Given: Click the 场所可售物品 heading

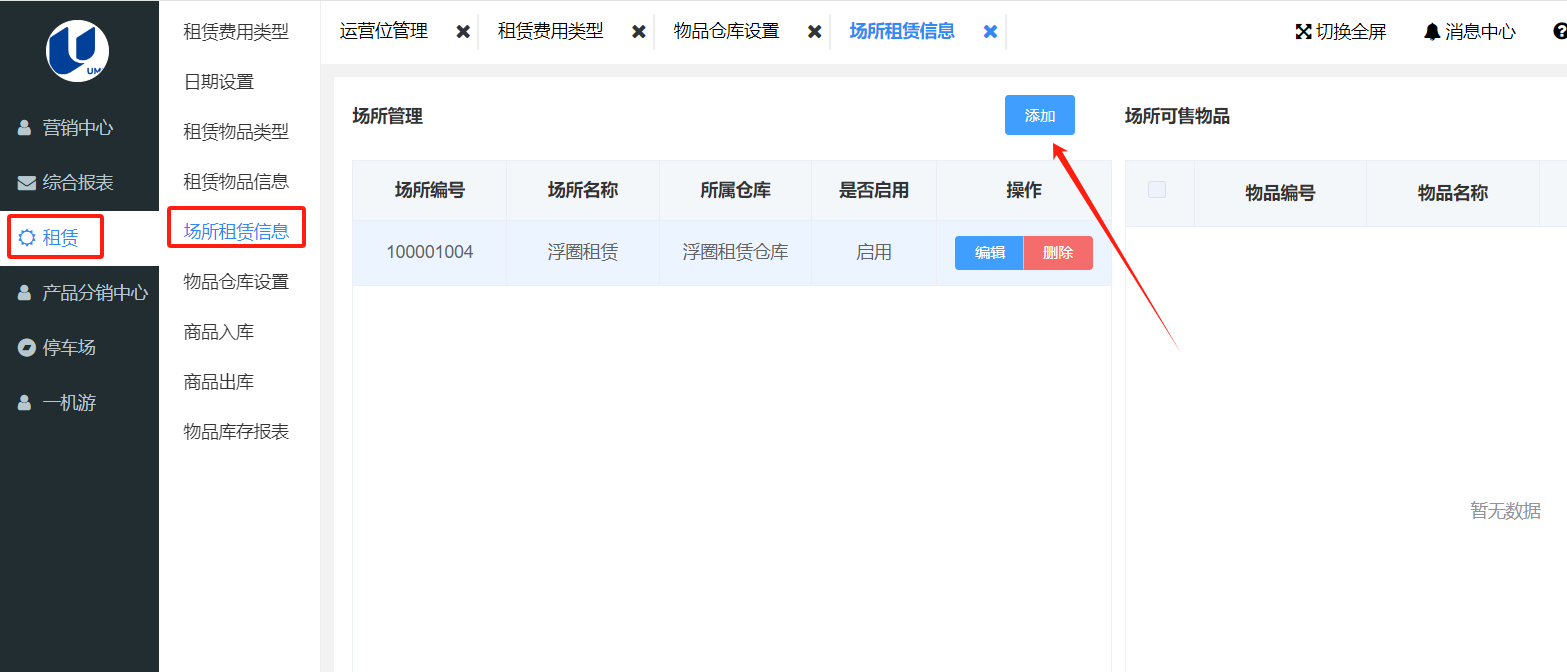Looking at the screenshot, I should click(1177, 116).
